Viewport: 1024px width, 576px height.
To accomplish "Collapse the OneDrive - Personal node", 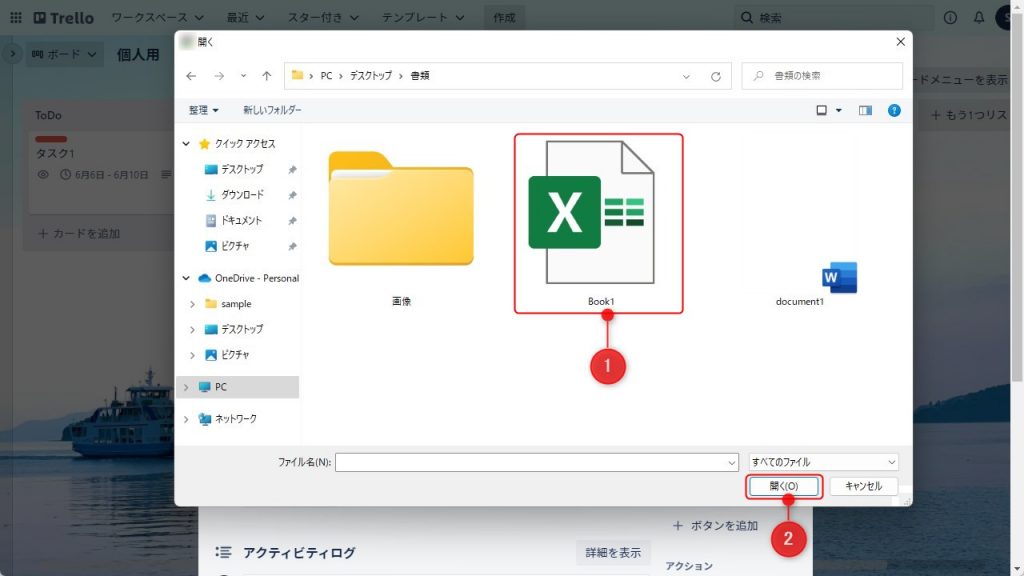I will (186, 278).
